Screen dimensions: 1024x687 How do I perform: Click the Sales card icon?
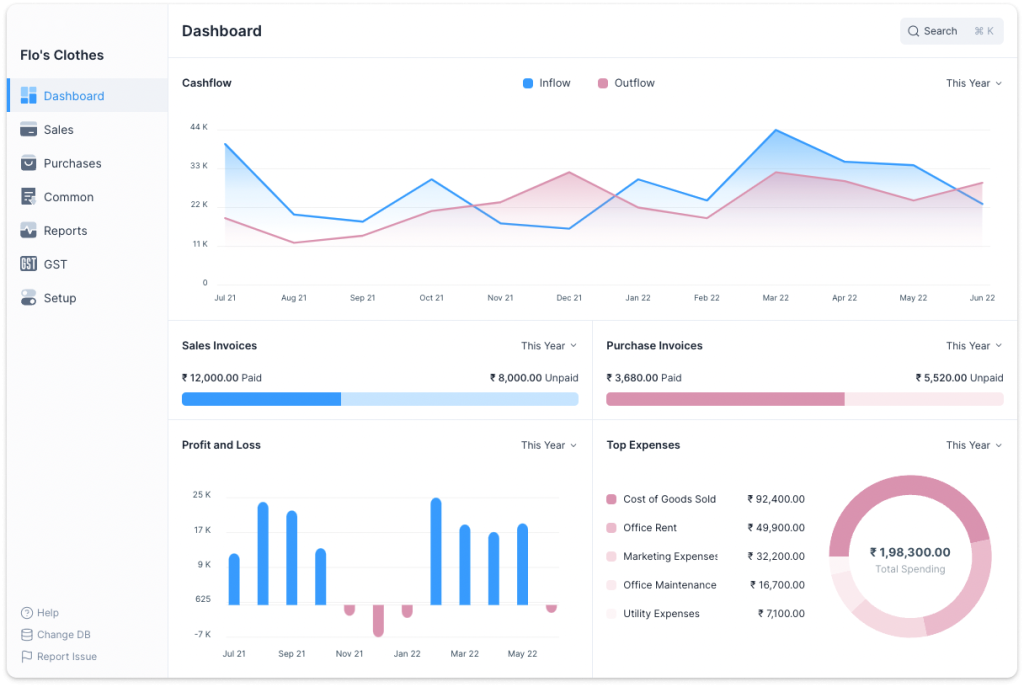pos(28,130)
